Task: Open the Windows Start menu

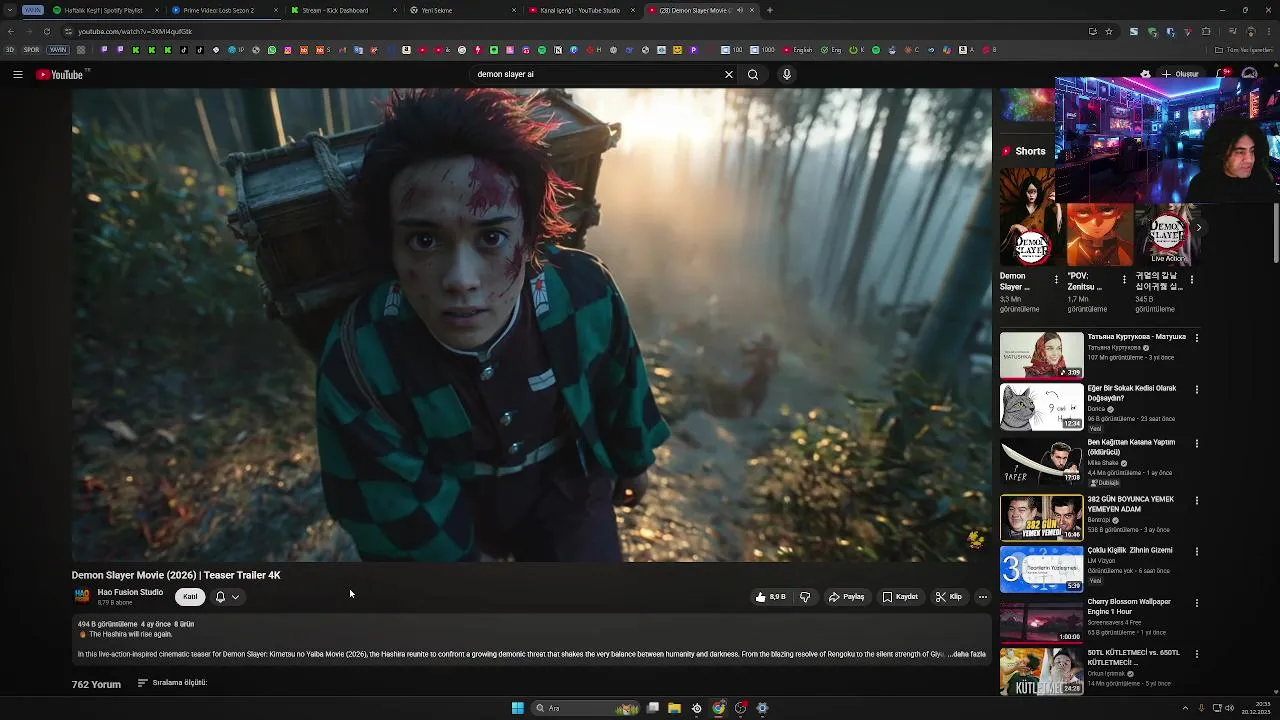Action: (517, 708)
